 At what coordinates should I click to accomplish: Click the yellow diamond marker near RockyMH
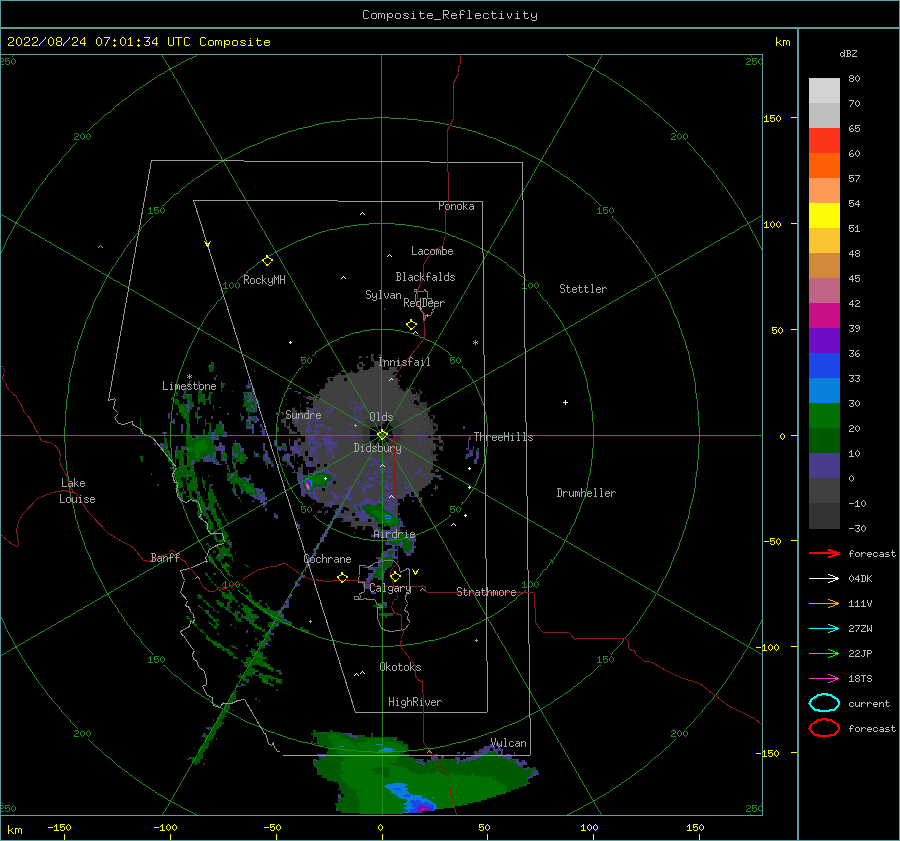click(x=267, y=261)
